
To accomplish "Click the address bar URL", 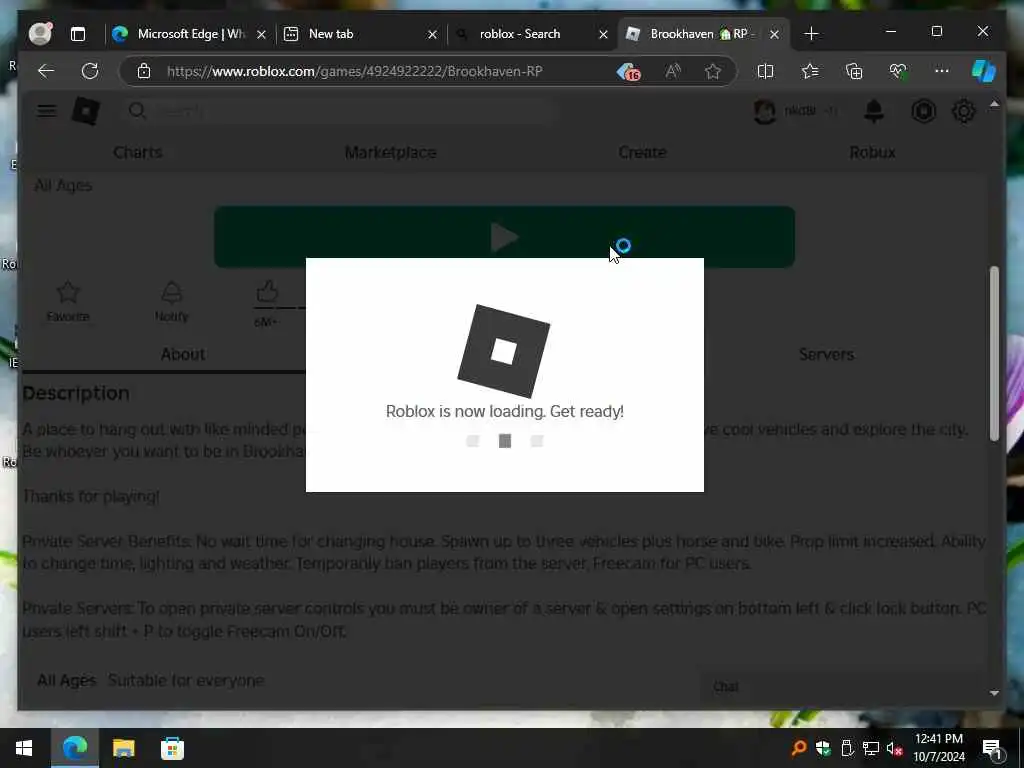I will click(355, 71).
